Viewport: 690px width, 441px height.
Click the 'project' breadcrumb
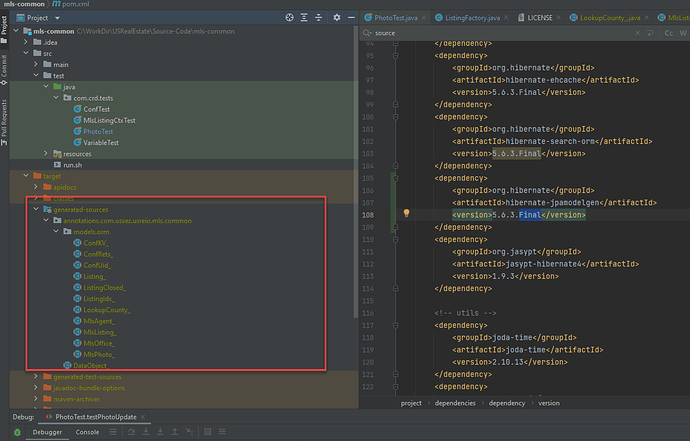[x=411, y=403]
